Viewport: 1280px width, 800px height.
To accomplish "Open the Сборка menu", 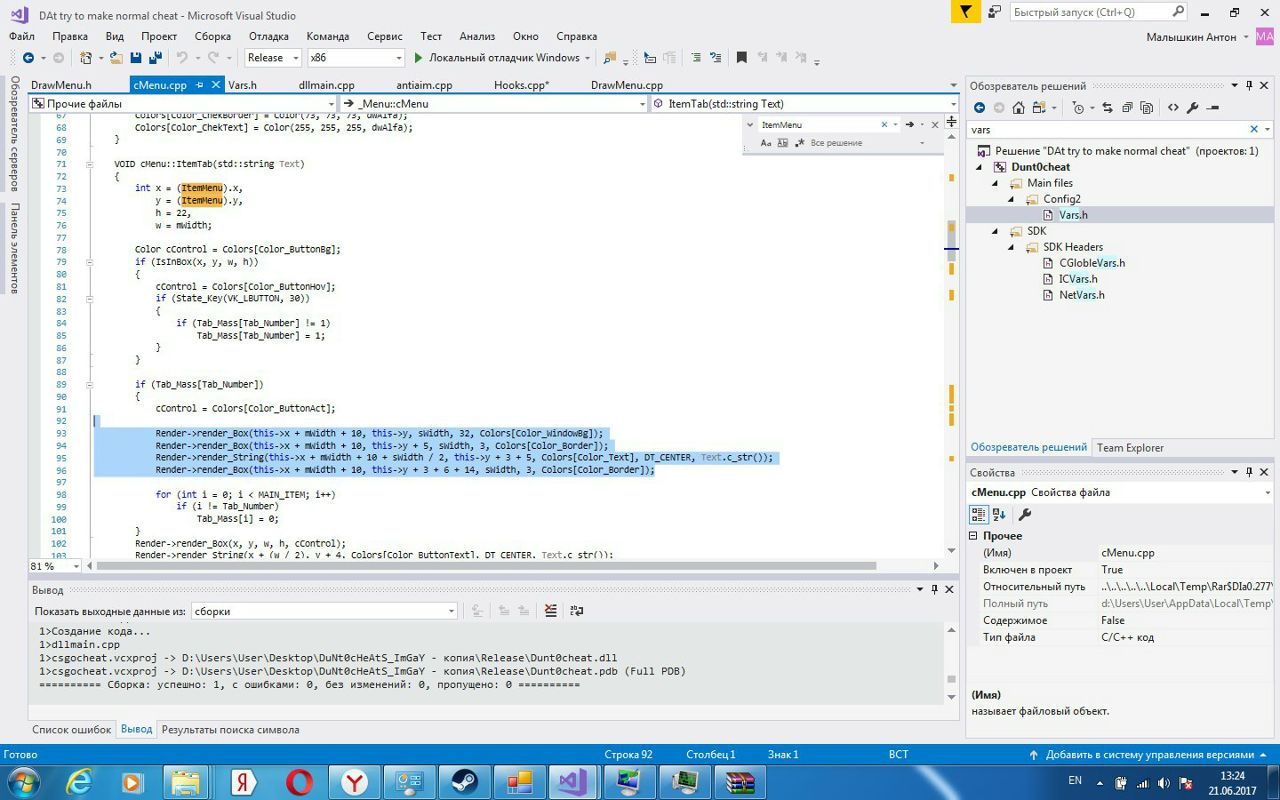I will (x=212, y=36).
